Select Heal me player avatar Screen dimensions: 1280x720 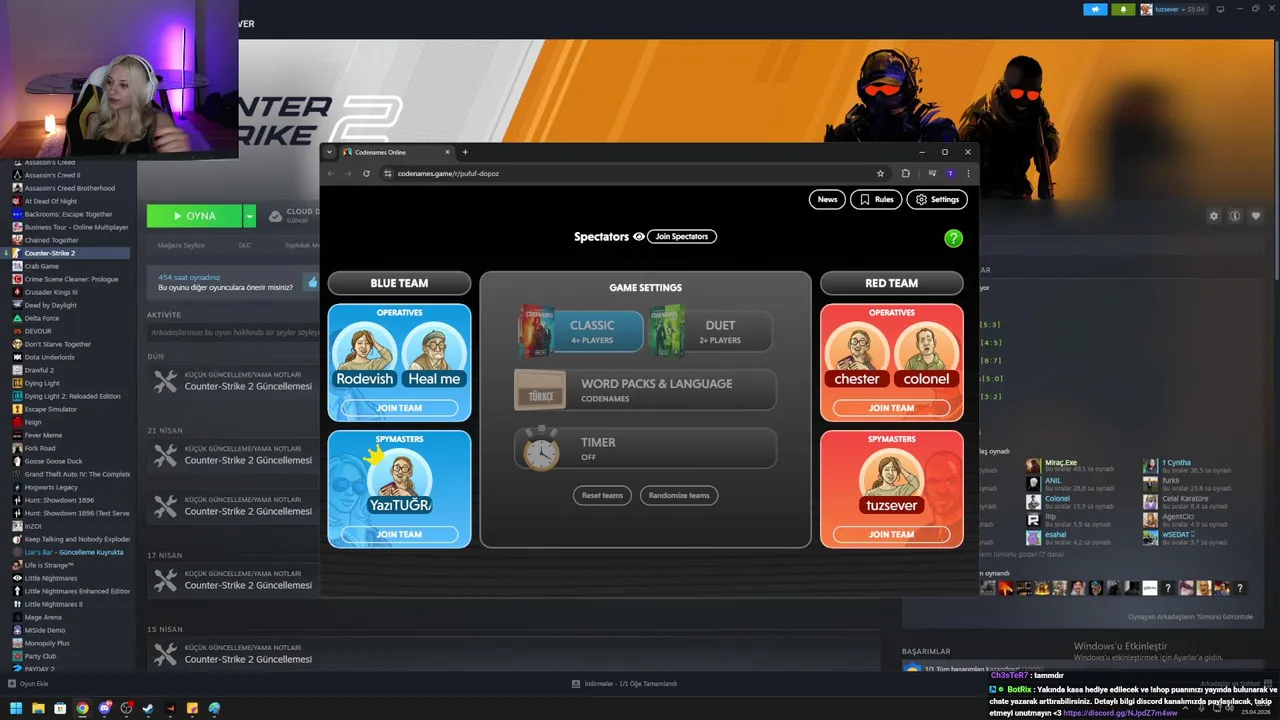[434, 355]
